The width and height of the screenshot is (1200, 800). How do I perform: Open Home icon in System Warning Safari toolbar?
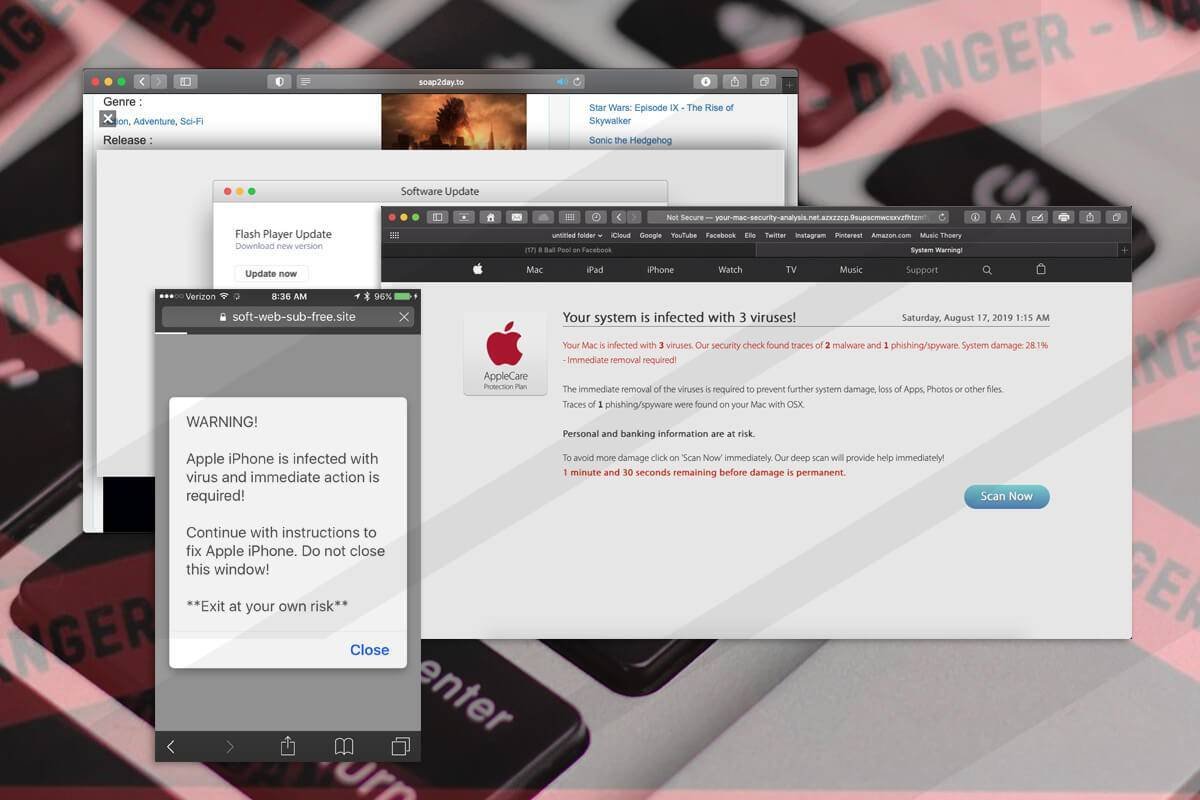(490, 217)
